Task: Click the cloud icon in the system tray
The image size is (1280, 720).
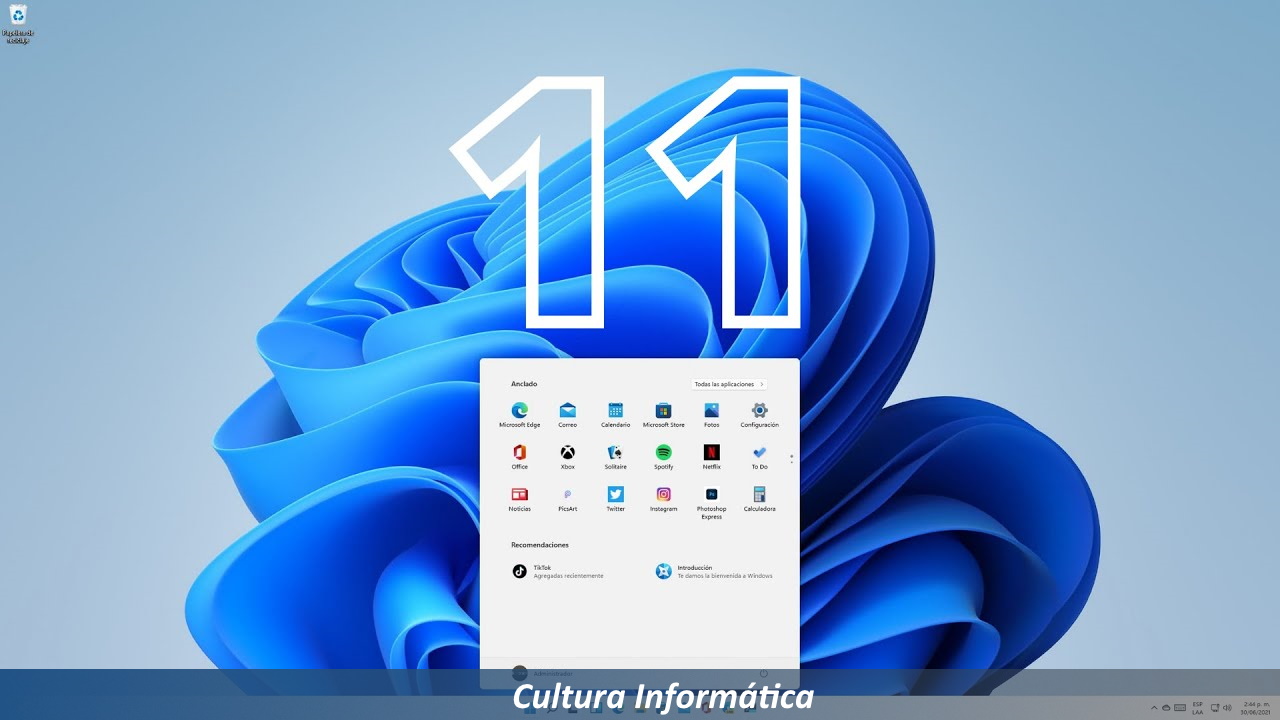Action: 1166,708
